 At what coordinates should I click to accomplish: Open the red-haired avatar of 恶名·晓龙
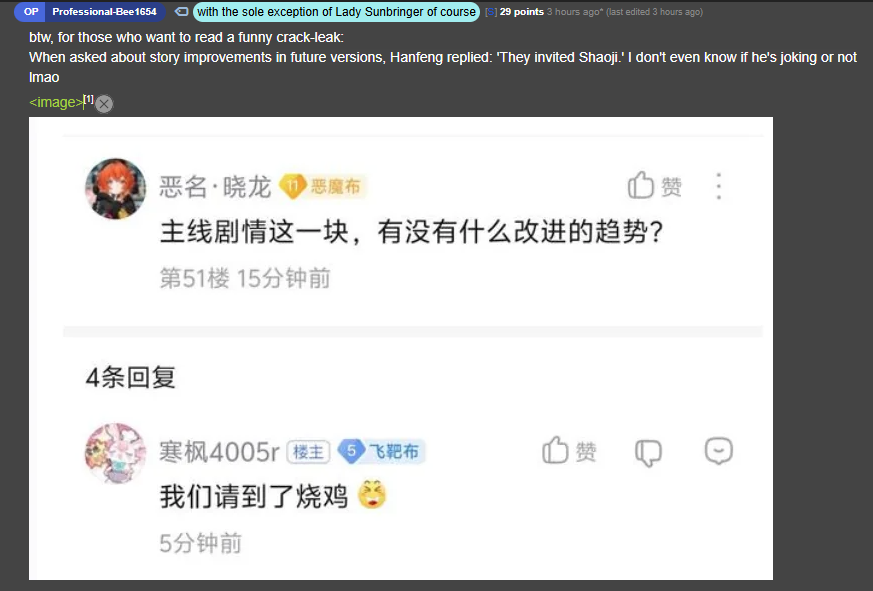click(x=115, y=189)
